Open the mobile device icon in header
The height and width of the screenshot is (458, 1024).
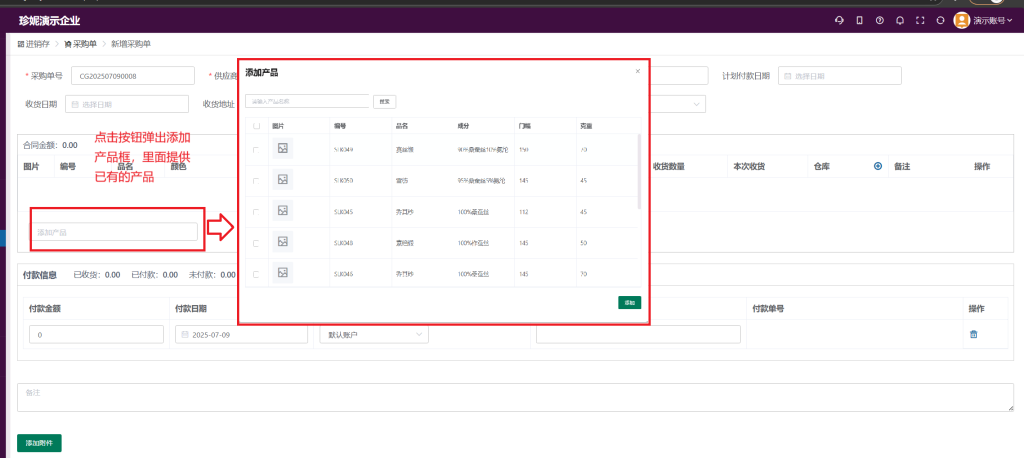coord(859,20)
